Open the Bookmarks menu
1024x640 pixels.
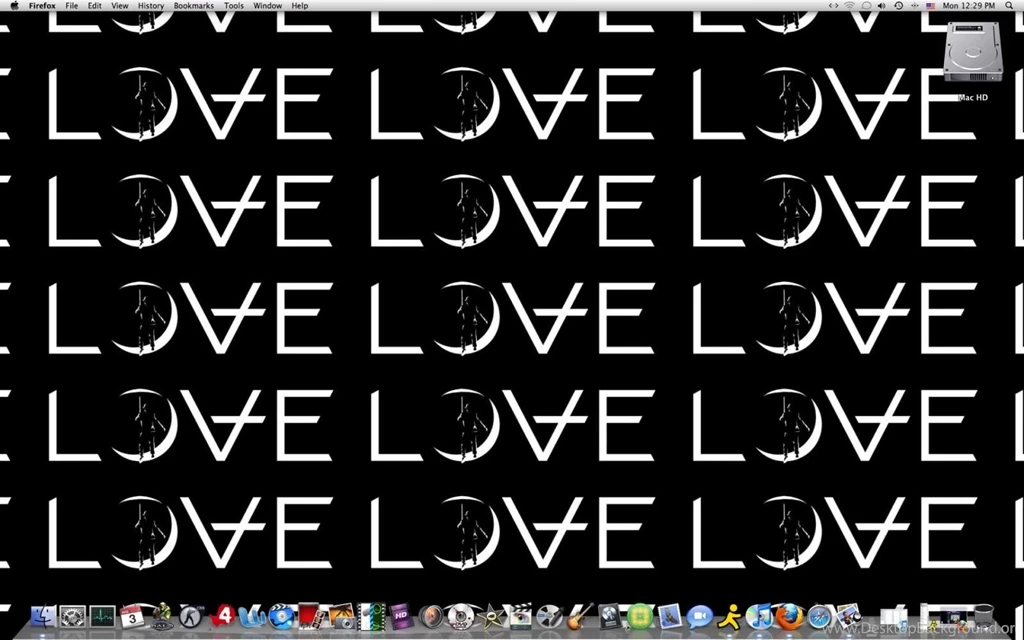pos(193,5)
